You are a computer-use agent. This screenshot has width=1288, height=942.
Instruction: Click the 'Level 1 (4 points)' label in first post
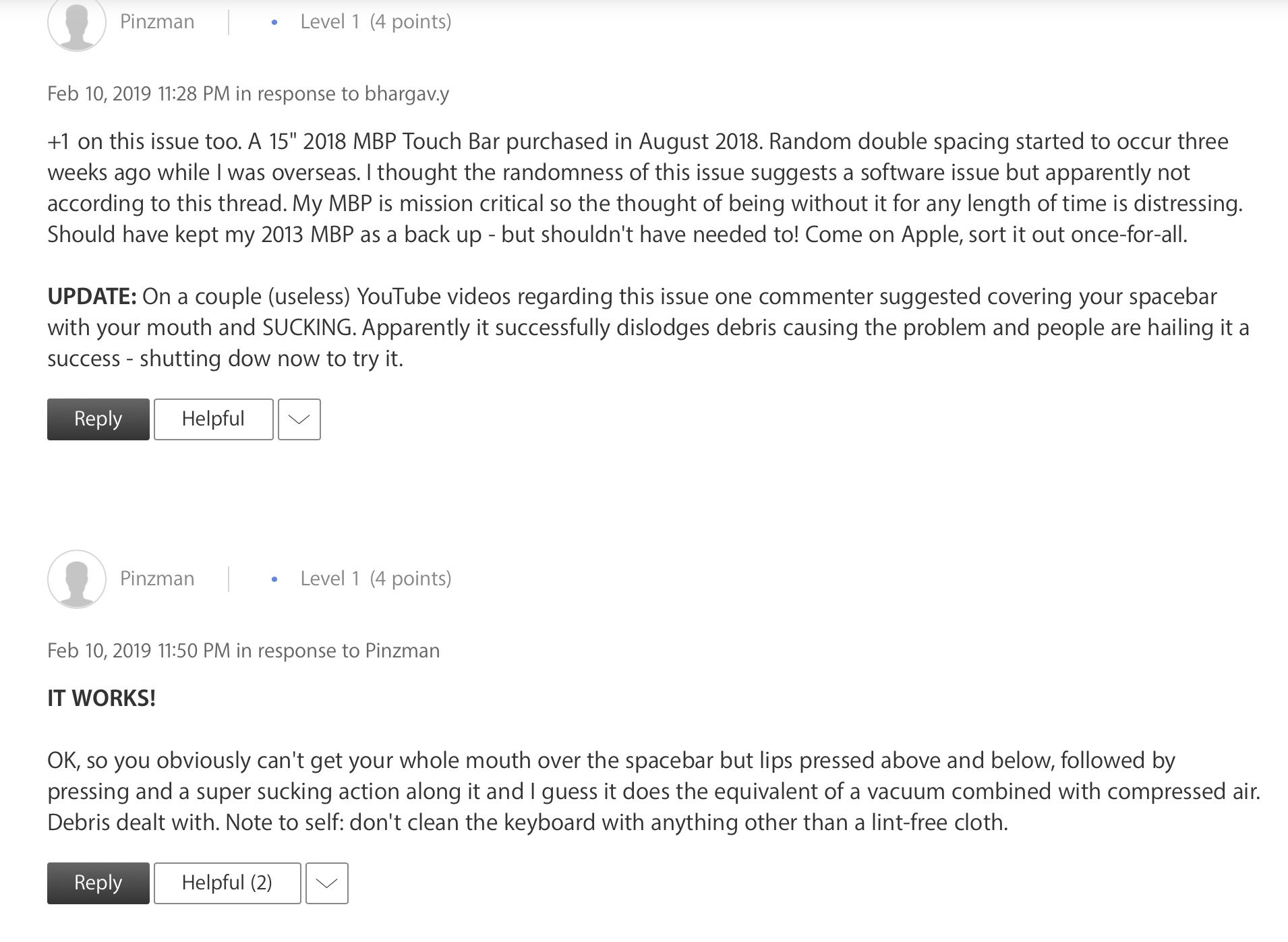(x=376, y=22)
